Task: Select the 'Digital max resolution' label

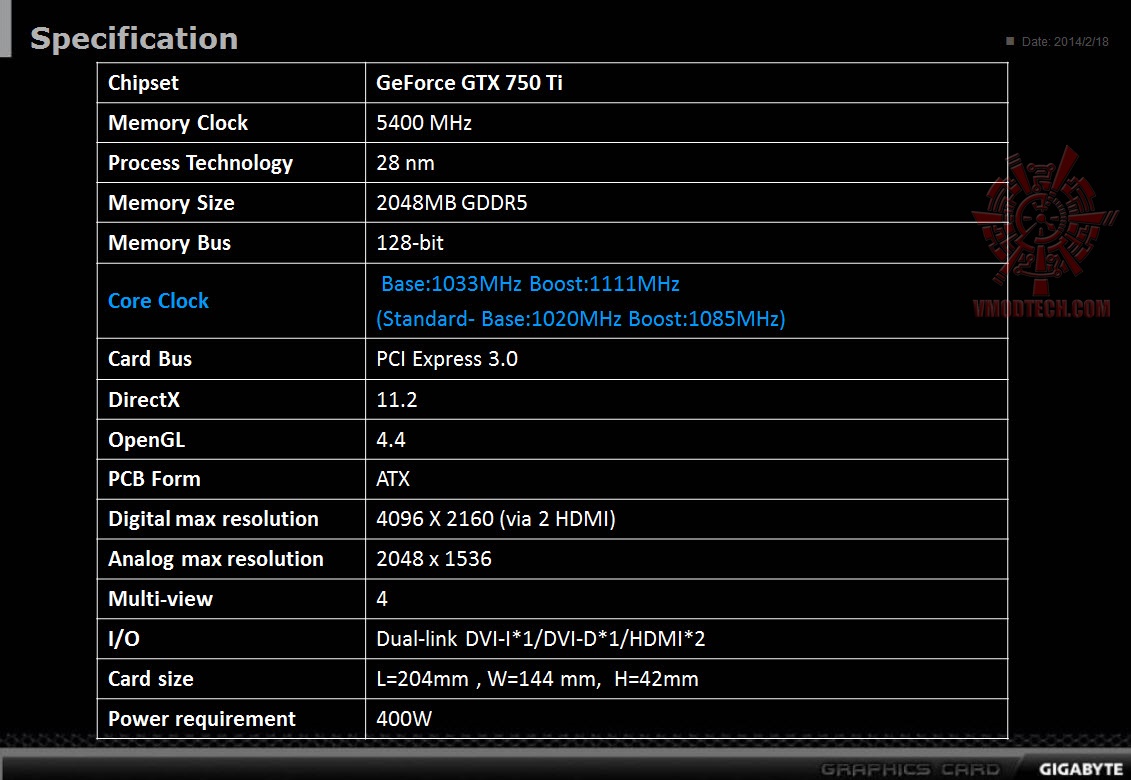Action: (213, 519)
